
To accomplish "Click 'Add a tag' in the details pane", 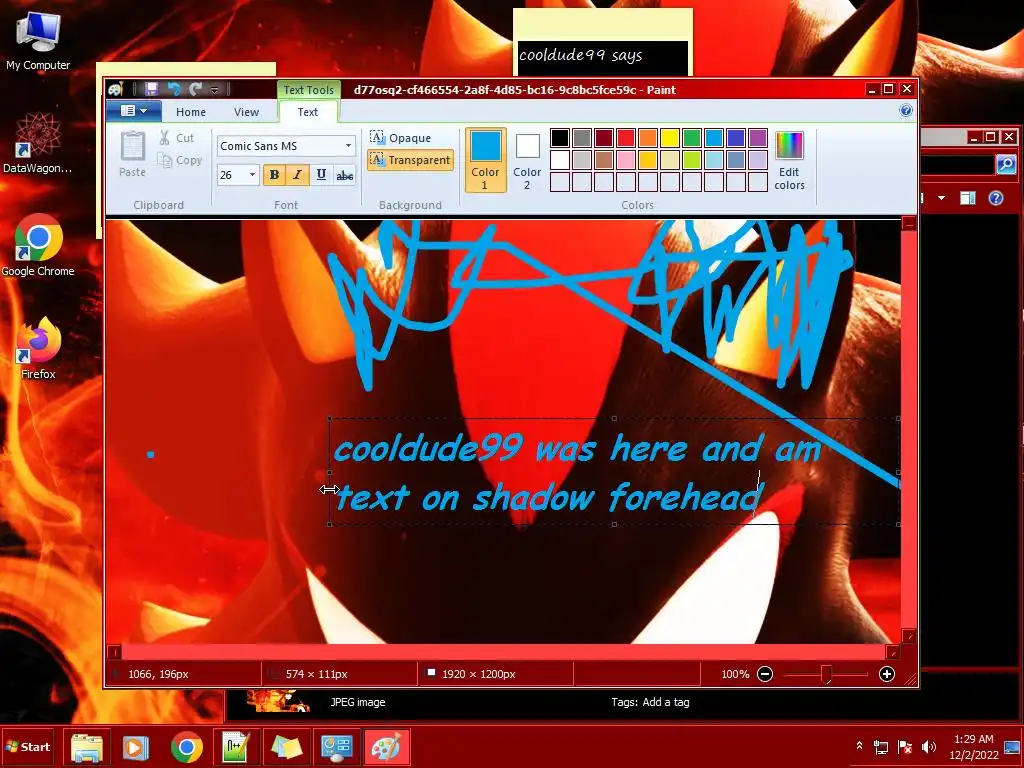I will (x=665, y=702).
